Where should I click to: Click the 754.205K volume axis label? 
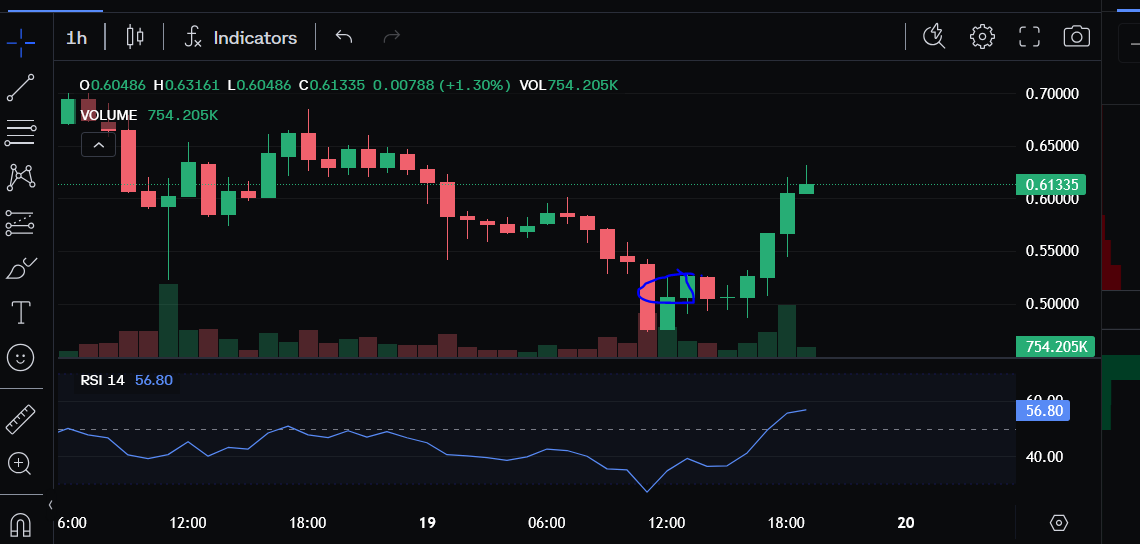coord(1055,347)
